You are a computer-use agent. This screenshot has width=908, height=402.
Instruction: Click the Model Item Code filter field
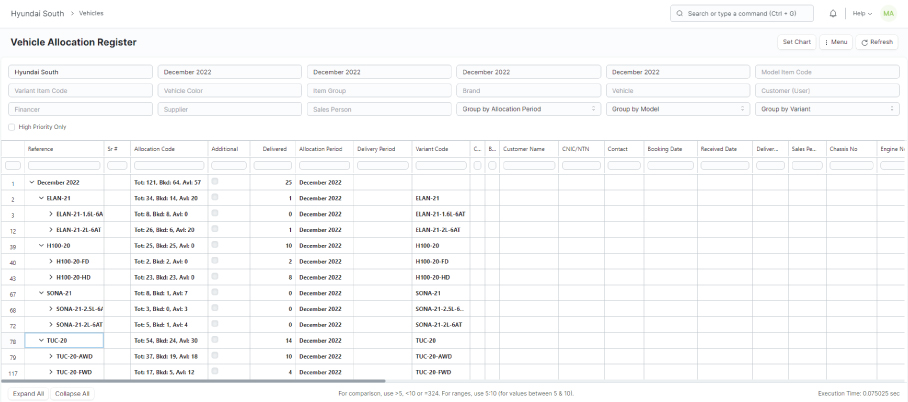click(x=827, y=72)
